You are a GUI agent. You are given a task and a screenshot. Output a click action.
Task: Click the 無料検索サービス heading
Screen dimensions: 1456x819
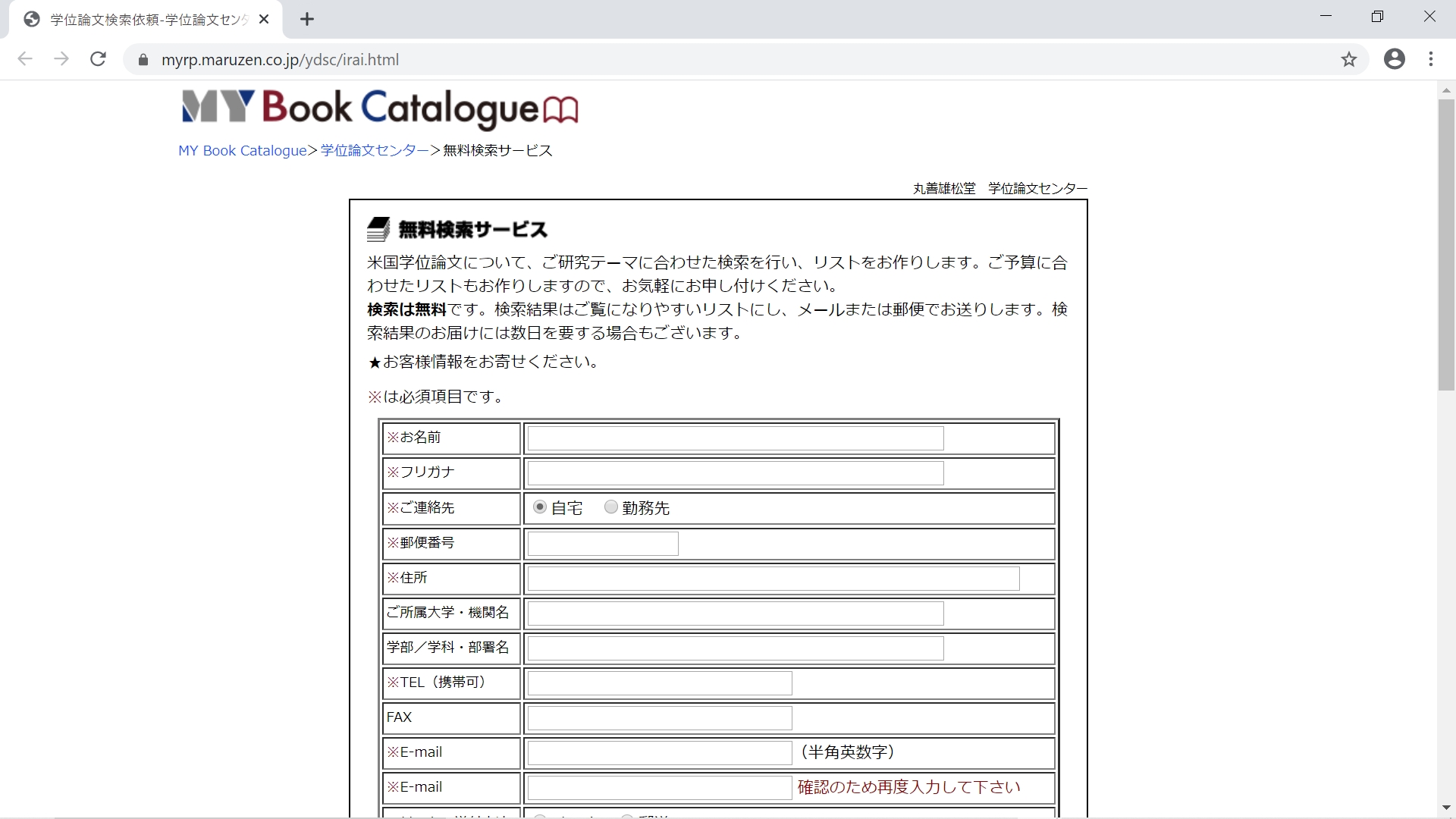point(473,229)
